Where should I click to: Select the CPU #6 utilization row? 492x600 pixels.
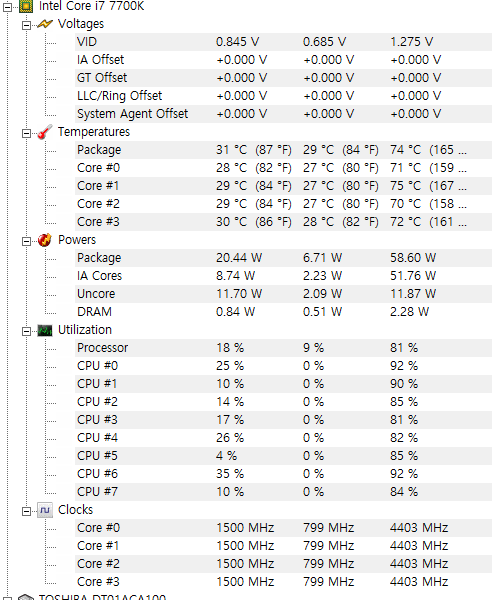283,473
